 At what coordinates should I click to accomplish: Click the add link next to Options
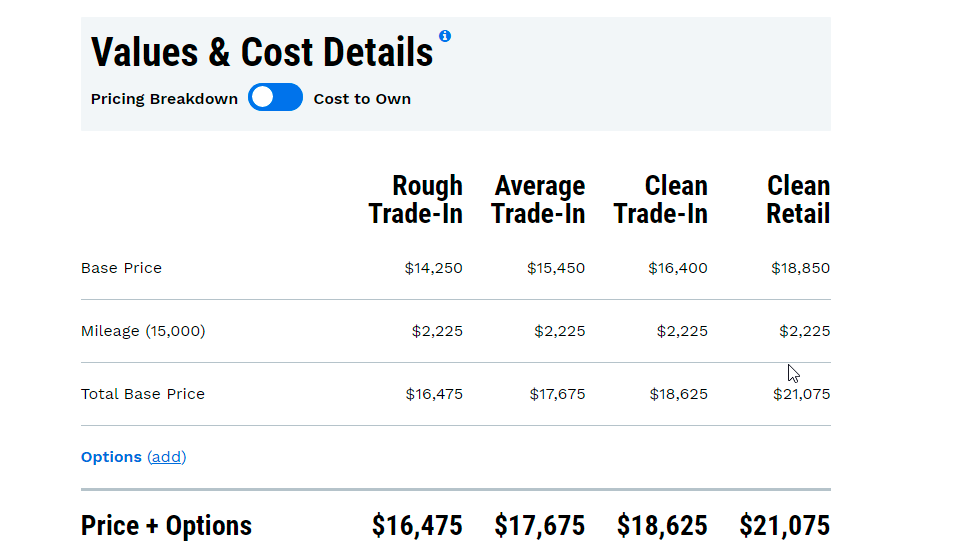167,457
